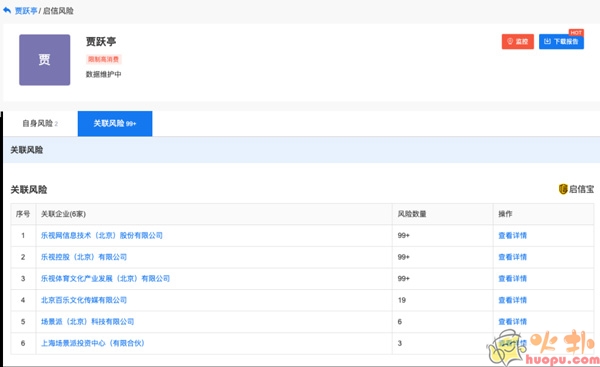Select the 关联风险 99+ tab
Image resolution: width=600 pixels, height=367 pixels.
(115, 123)
